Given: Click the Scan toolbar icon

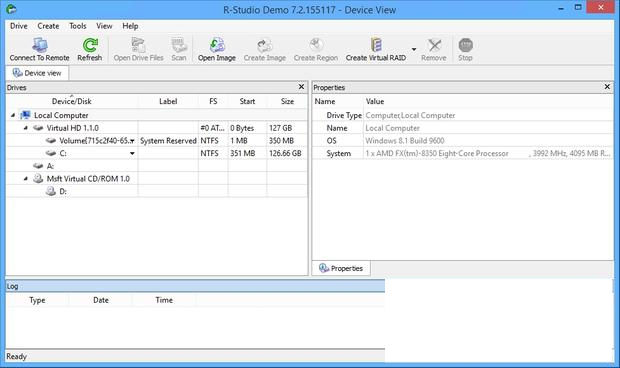Looking at the screenshot, I should coord(179,45).
